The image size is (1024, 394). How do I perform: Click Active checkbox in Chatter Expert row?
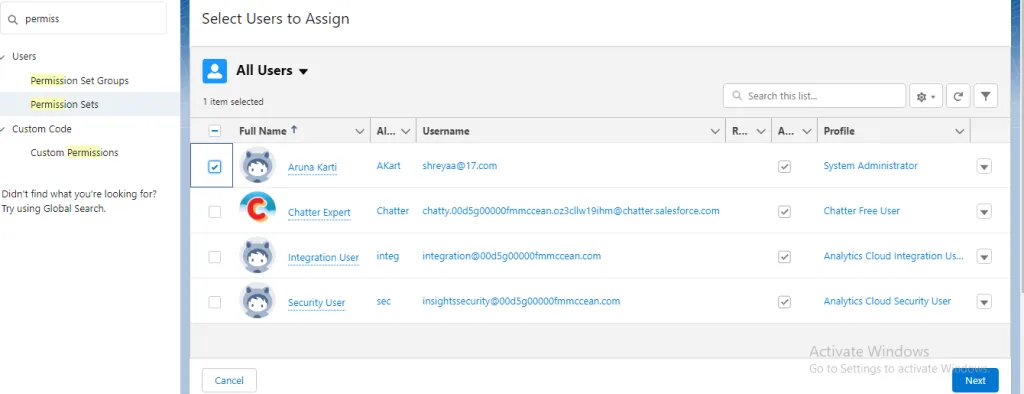(784, 212)
